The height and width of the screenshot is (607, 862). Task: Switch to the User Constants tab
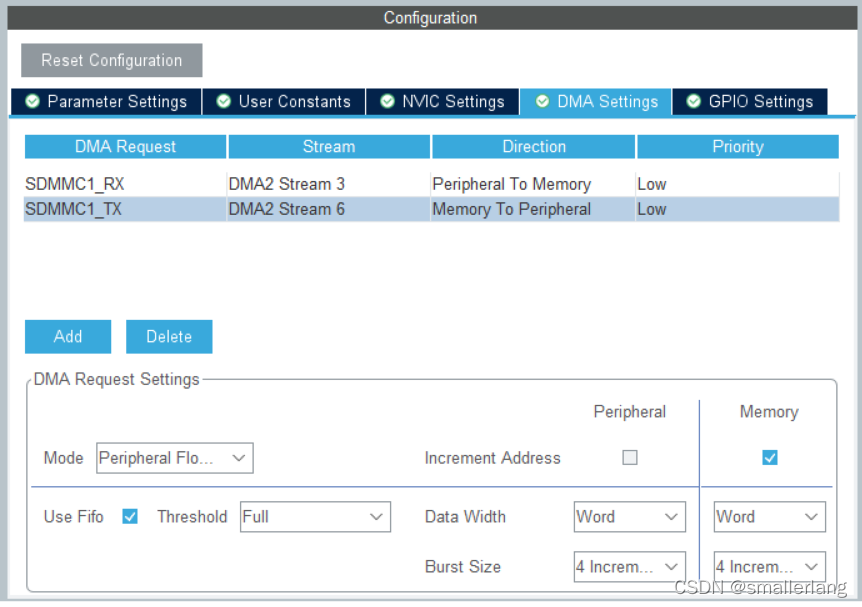click(284, 102)
